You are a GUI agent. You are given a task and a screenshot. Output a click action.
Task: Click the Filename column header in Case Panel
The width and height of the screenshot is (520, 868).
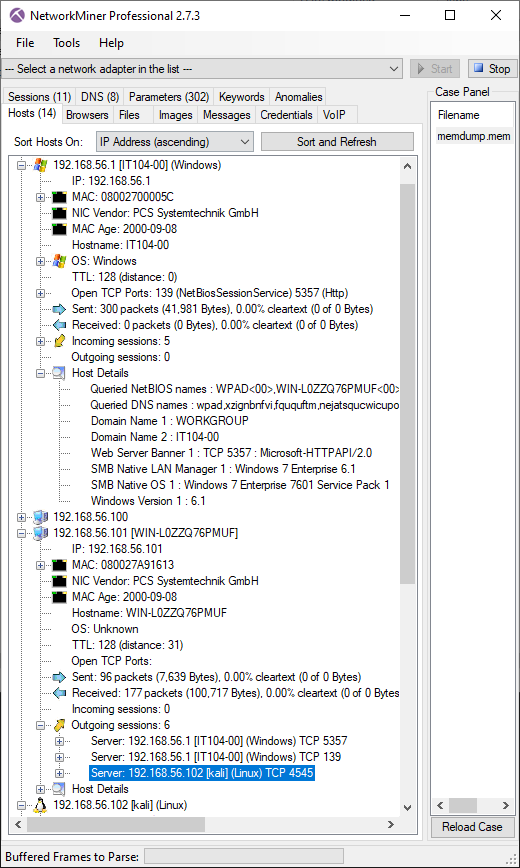[x=458, y=115]
